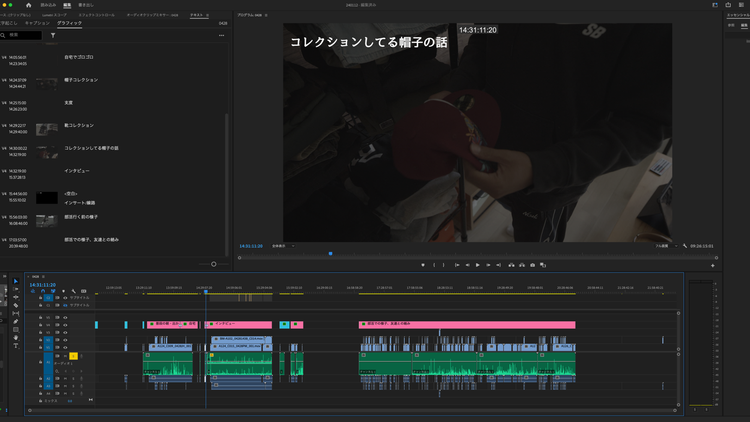Screen dimensions: 750x422
Task: Open the エフェクトコントロール panel tab
Action: 97,15
